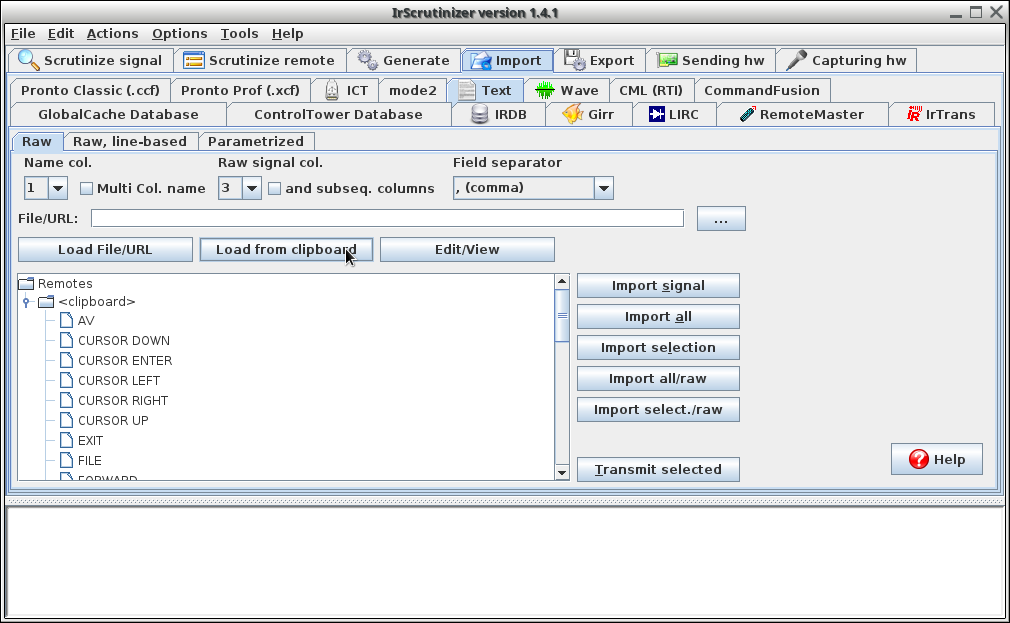Click the IRDB database icon
This screenshot has height=623, width=1010.
[x=479, y=114]
